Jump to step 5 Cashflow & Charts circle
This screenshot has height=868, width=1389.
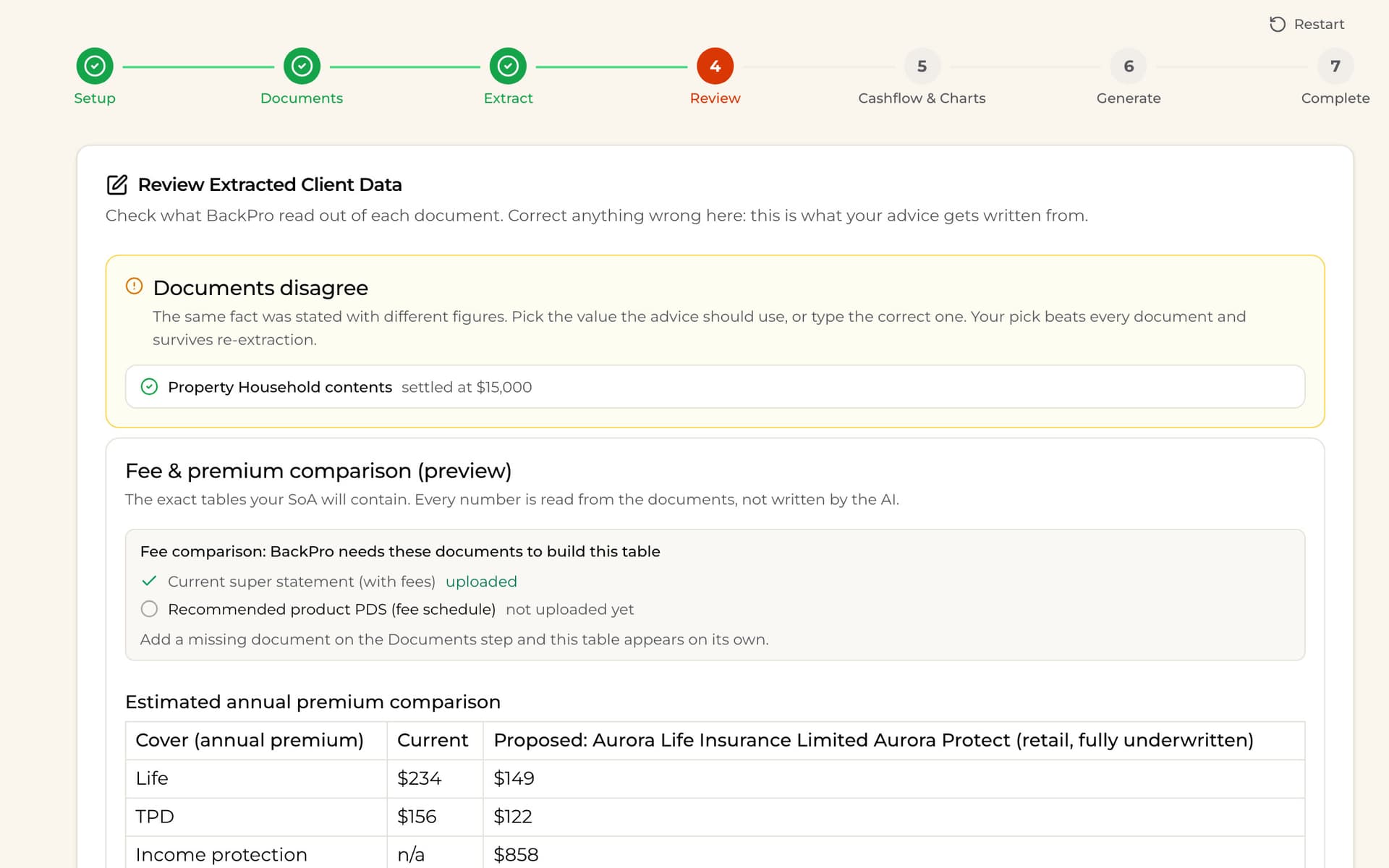tap(922, 66)
